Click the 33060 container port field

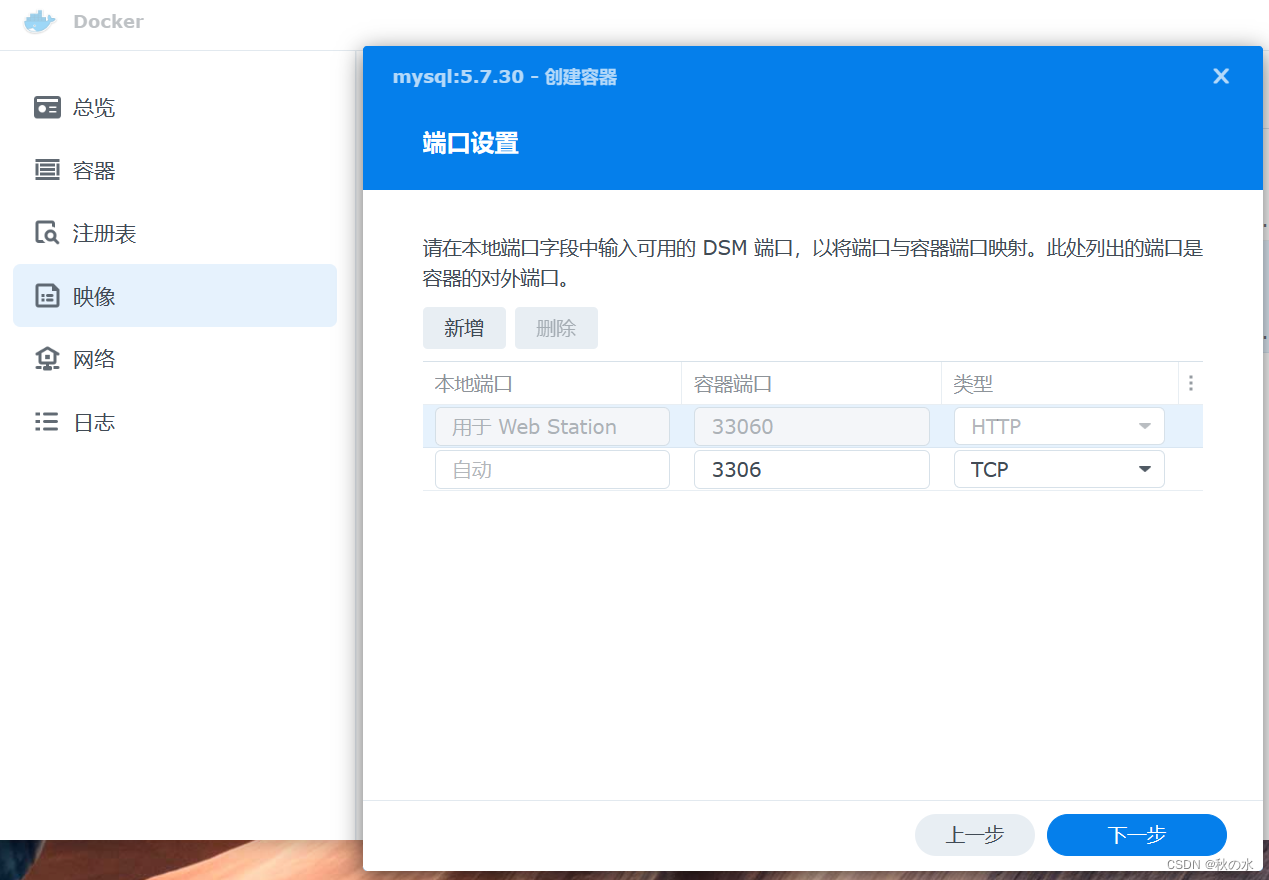pyautogui.click(x=812, y=426)
